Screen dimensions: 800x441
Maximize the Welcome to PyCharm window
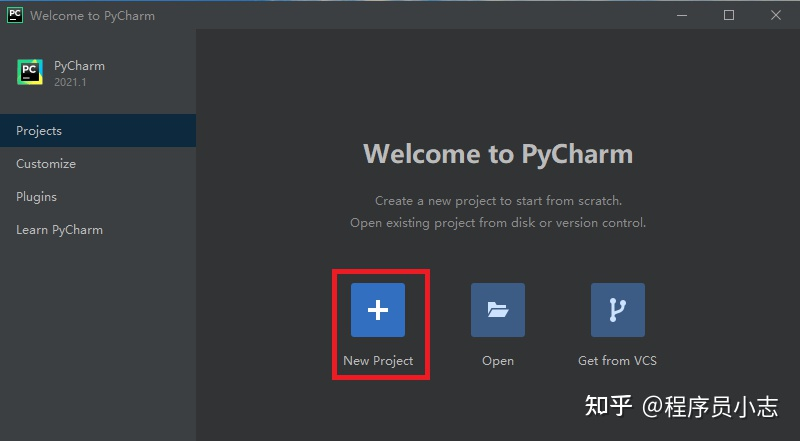(729, 15)
